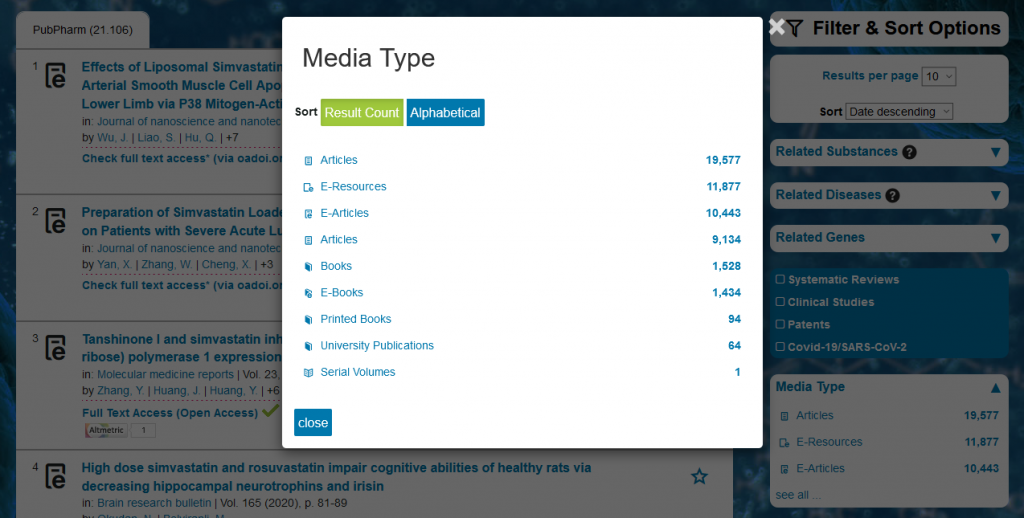
Task: Click Related Diseases help question mark icon
Action: pyautogui.click(x=892, y=196)
